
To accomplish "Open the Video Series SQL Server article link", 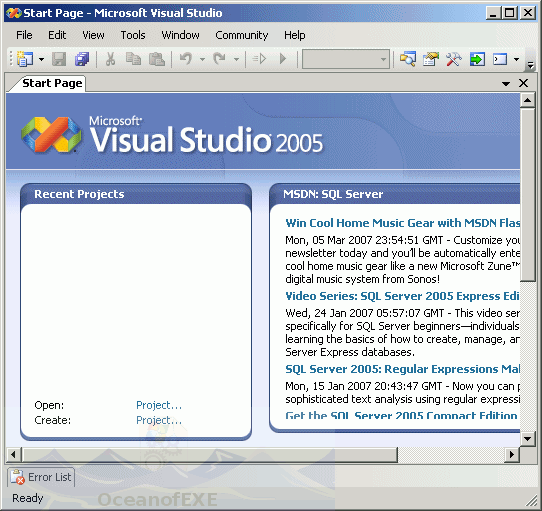I will click(402, 296).
